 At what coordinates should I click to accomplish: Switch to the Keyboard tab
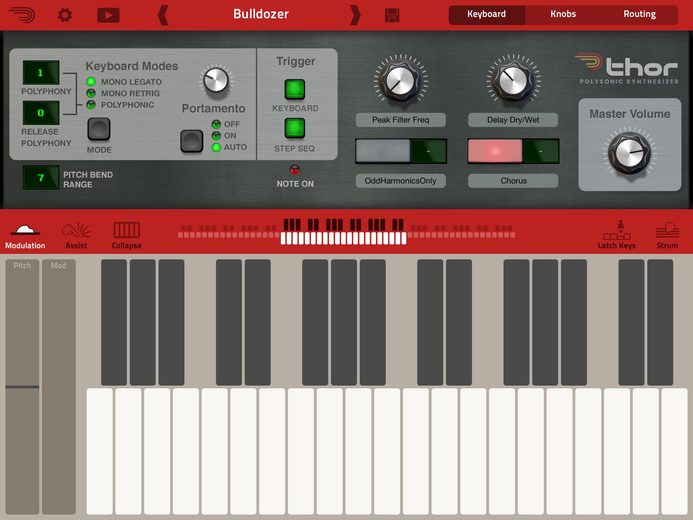point(487,14)
